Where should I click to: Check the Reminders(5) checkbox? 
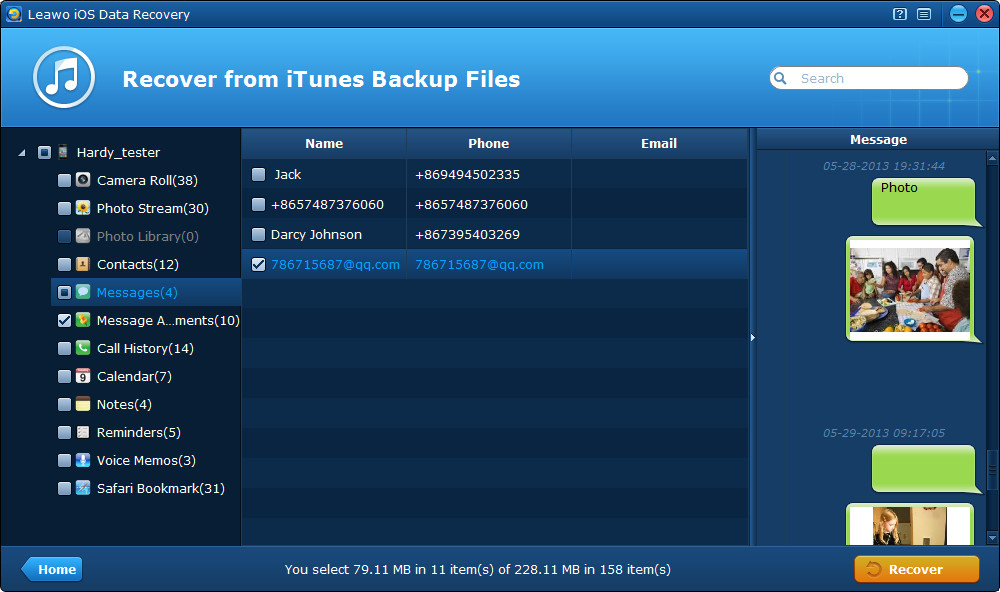pos(64,433)
